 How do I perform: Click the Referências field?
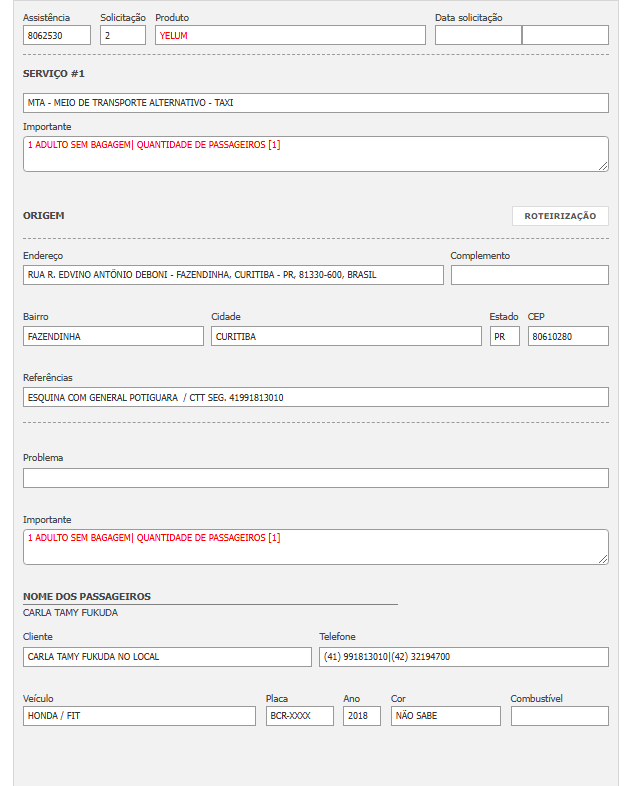315,397
